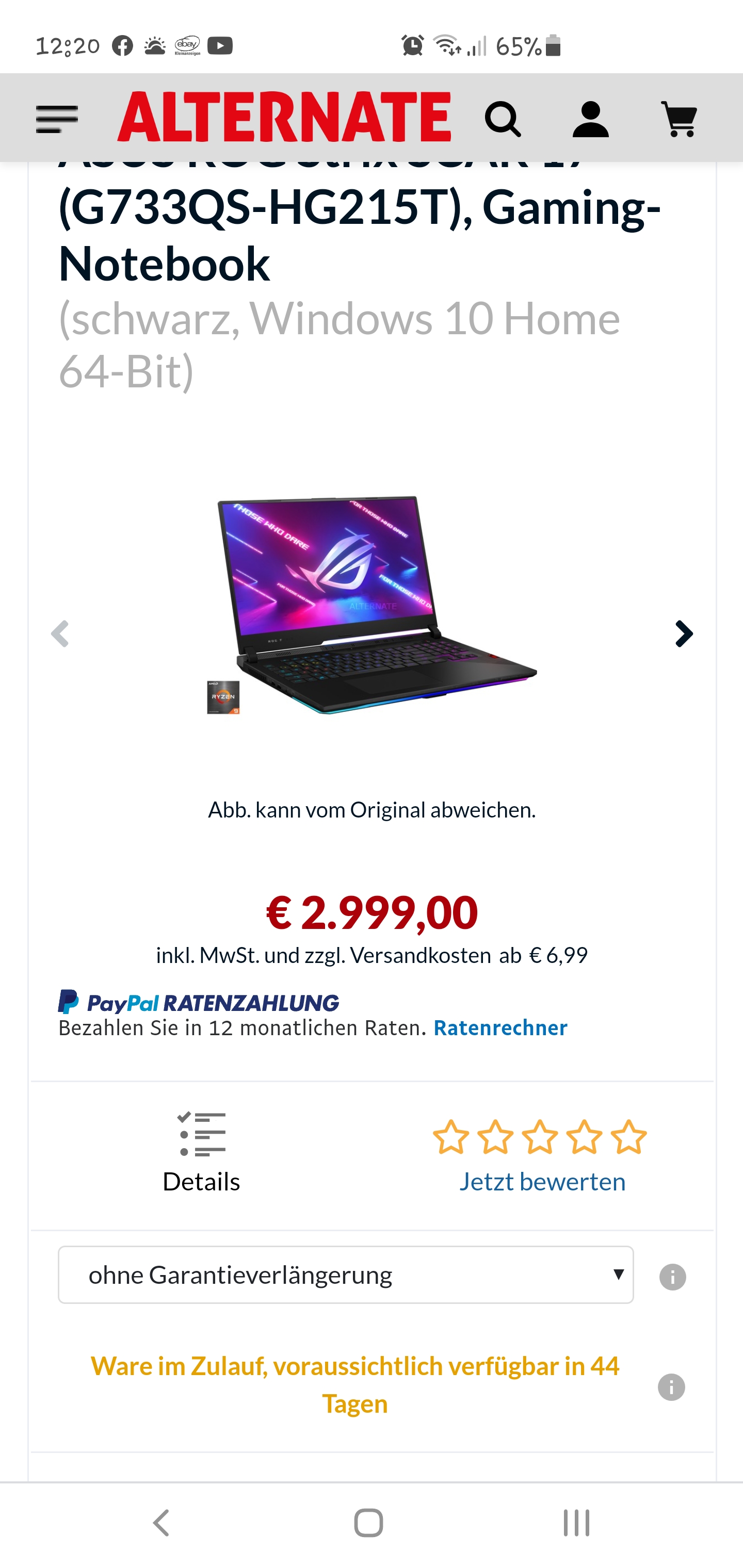Viewport: 743px width, 1568px height.
Task: Select the fifth rating star
Action: [628, 1136]
